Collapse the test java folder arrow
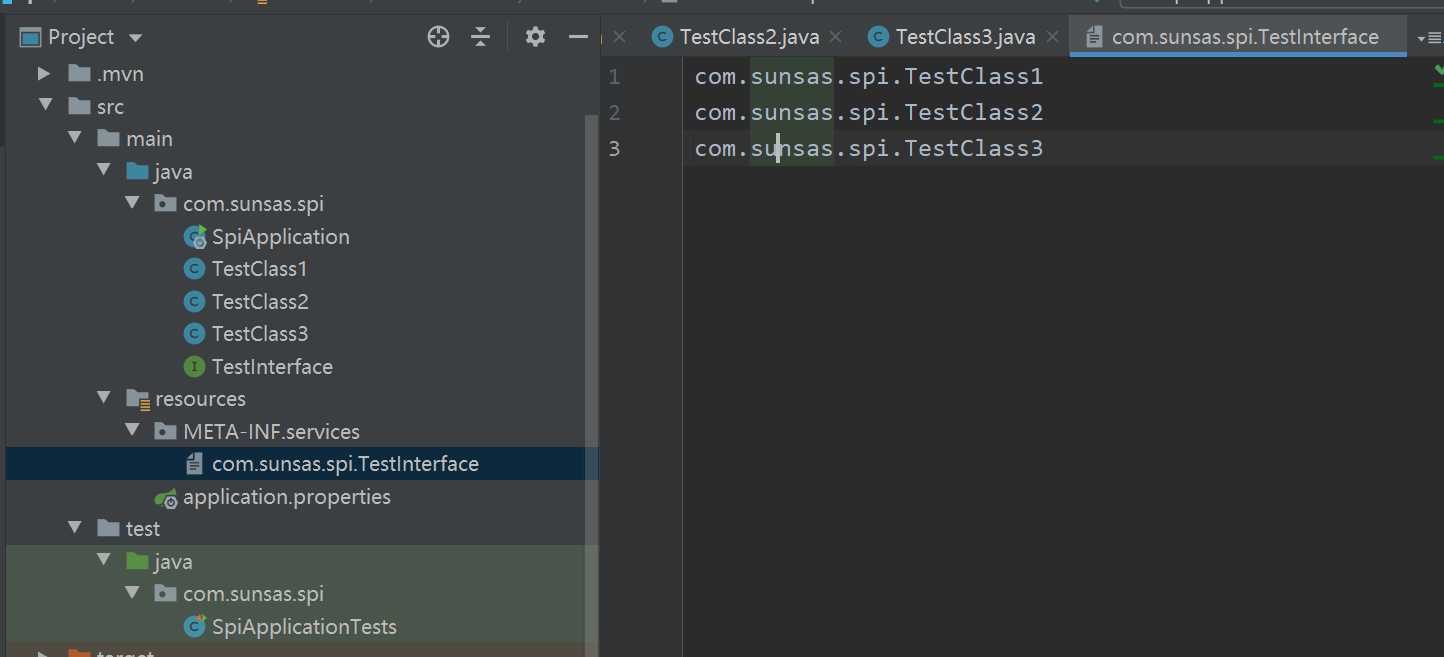The image size is (1444, 657). (x=103, y=560)
